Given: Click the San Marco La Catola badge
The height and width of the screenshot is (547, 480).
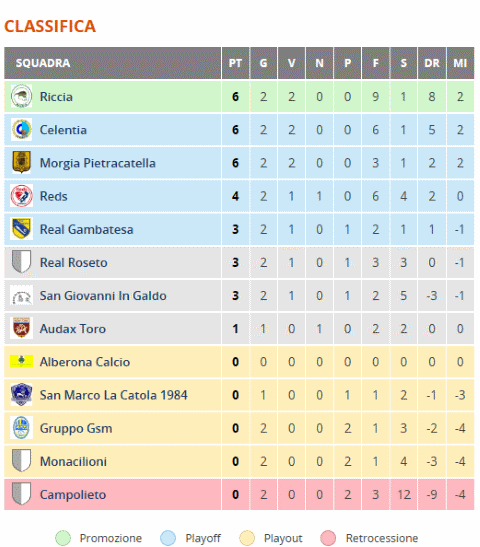Looking at the screenshot, I should click(21, 394).
